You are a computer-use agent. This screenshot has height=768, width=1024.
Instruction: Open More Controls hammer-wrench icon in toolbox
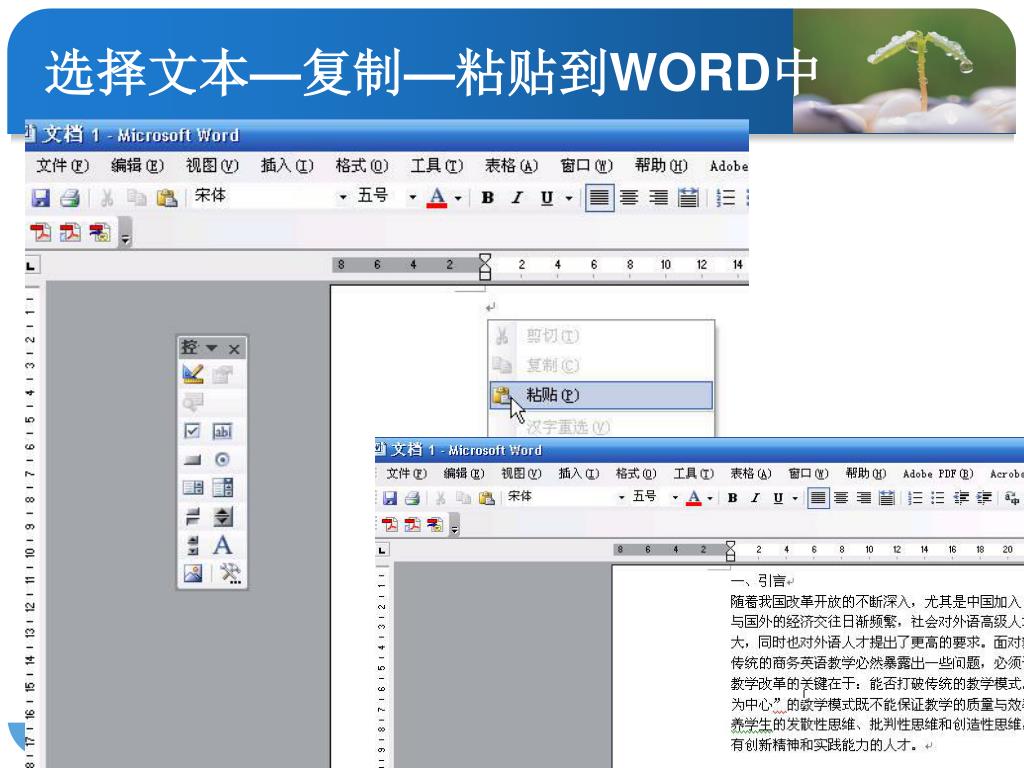(x=229, y=574)
